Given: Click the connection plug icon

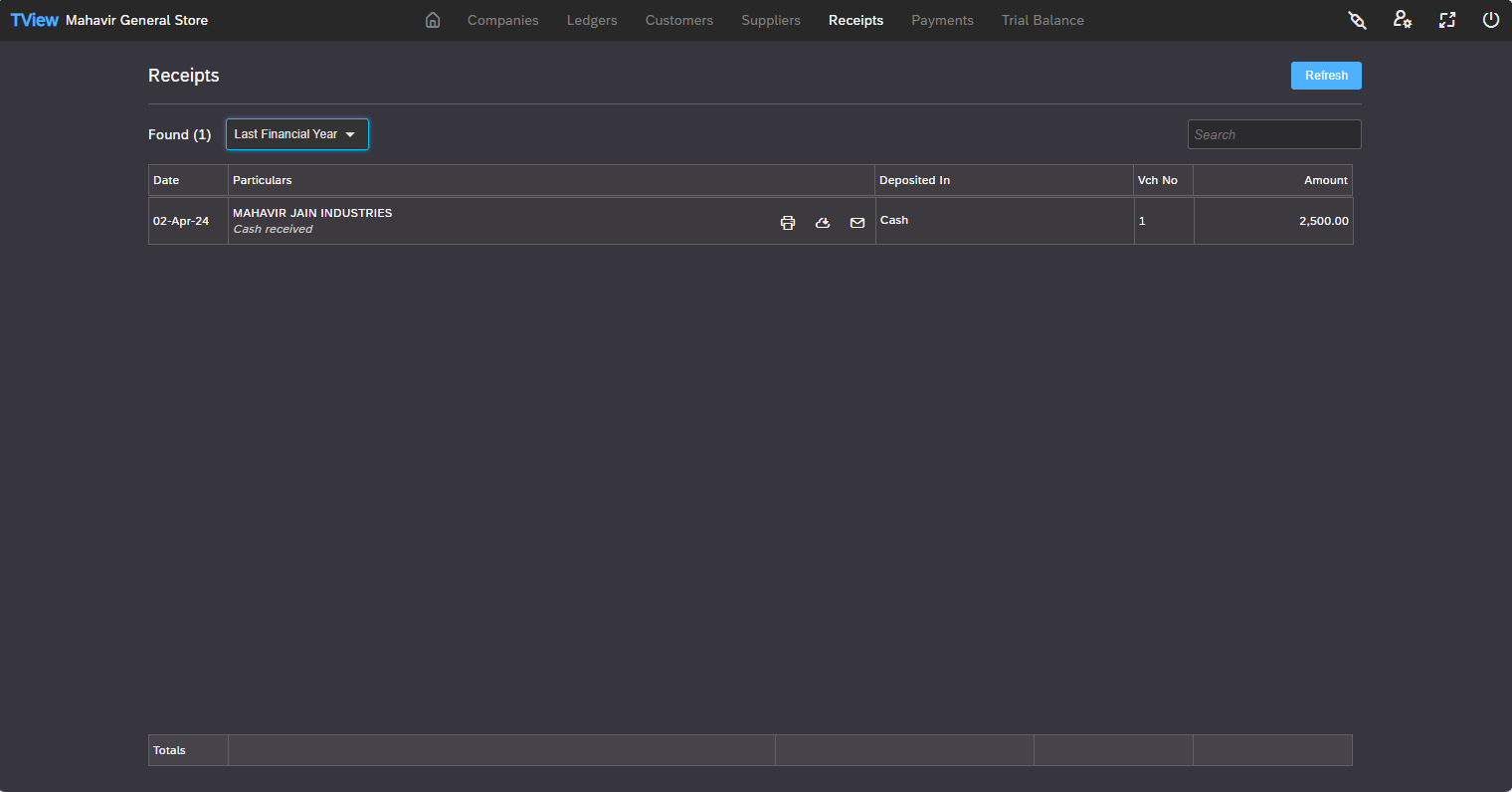Looking at the screenshot, I should 1357,20.
